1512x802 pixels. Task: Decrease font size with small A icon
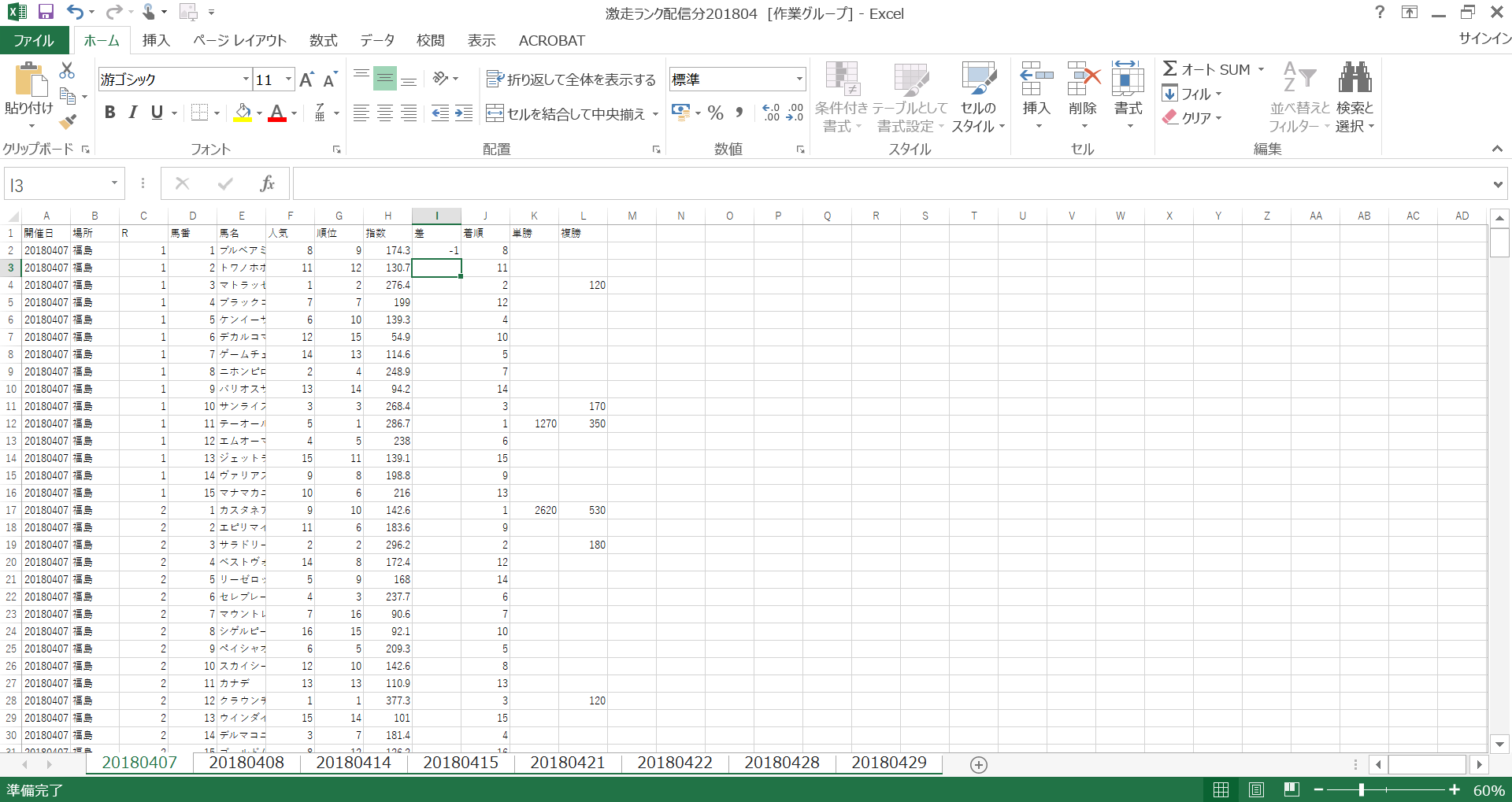tap(330, 79)
